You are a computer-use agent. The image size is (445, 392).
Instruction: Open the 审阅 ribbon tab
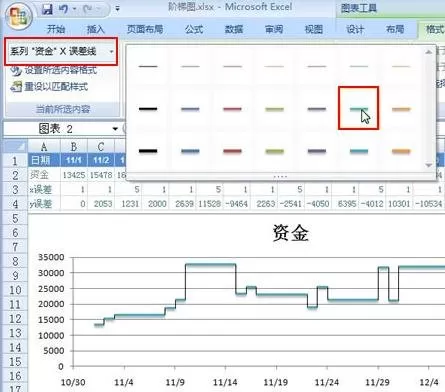274,29
